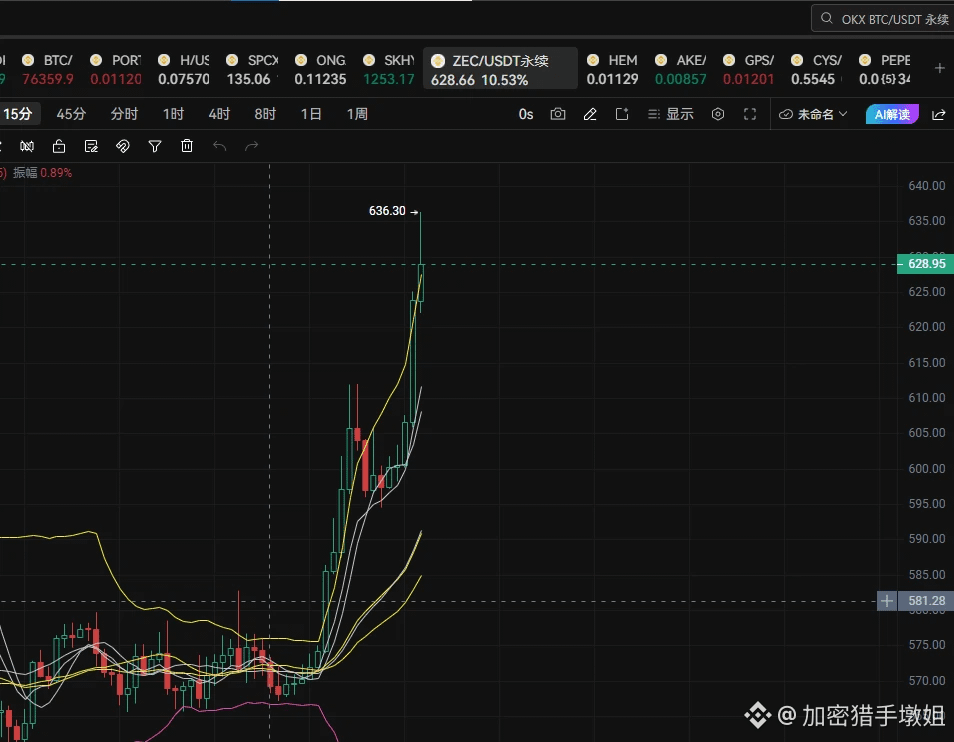Open the PEPE ticker tab
Viewport: 954px width, 742px height.
point(885,69)
